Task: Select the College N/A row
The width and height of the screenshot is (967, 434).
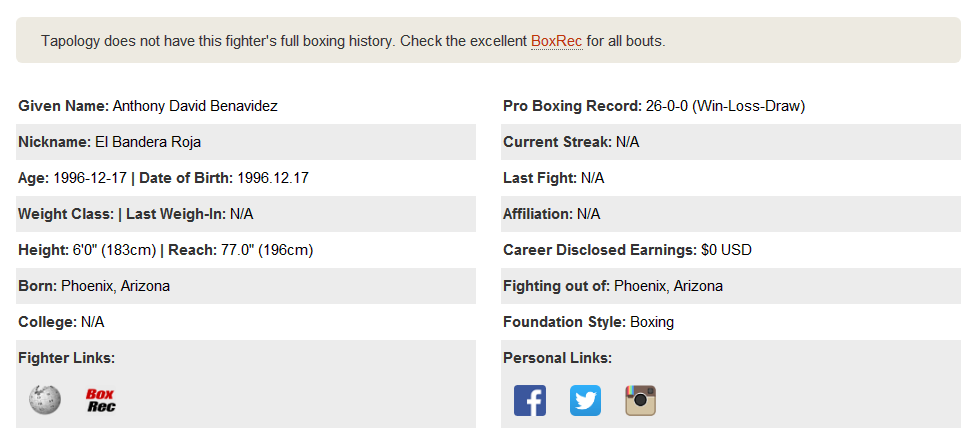Action: [246, 322]
